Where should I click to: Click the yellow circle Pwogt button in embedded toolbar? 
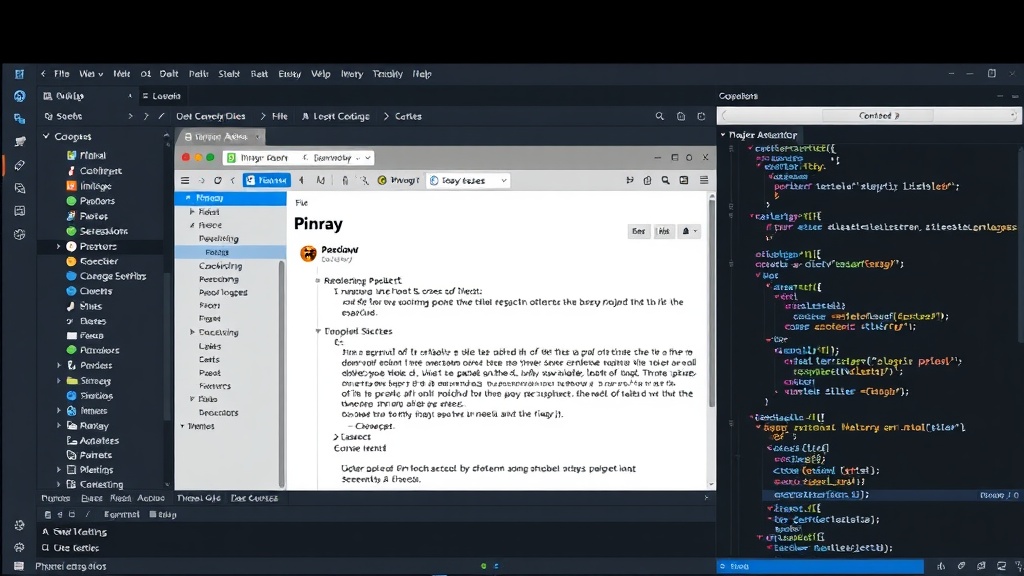(x=398, y=180)
